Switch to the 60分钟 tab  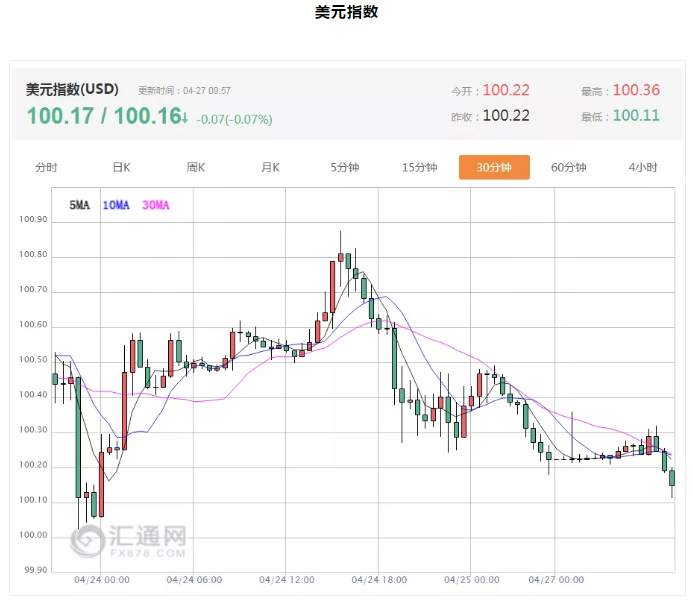(x=568, y=168)
